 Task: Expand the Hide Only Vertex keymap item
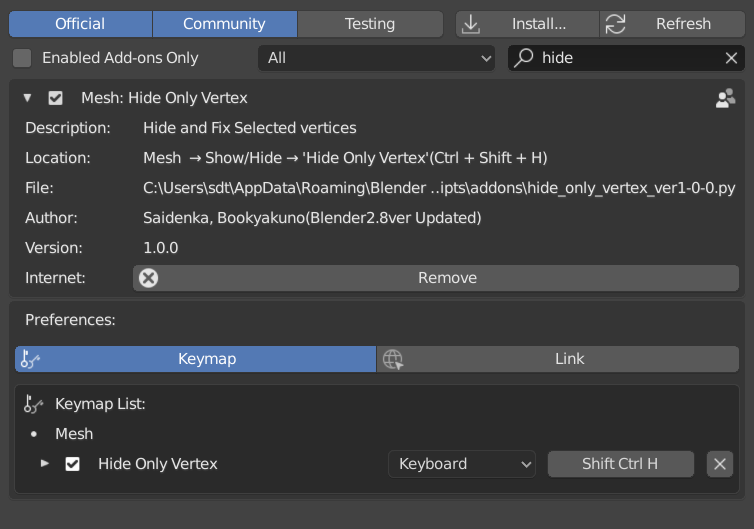(x=44, y=464)
